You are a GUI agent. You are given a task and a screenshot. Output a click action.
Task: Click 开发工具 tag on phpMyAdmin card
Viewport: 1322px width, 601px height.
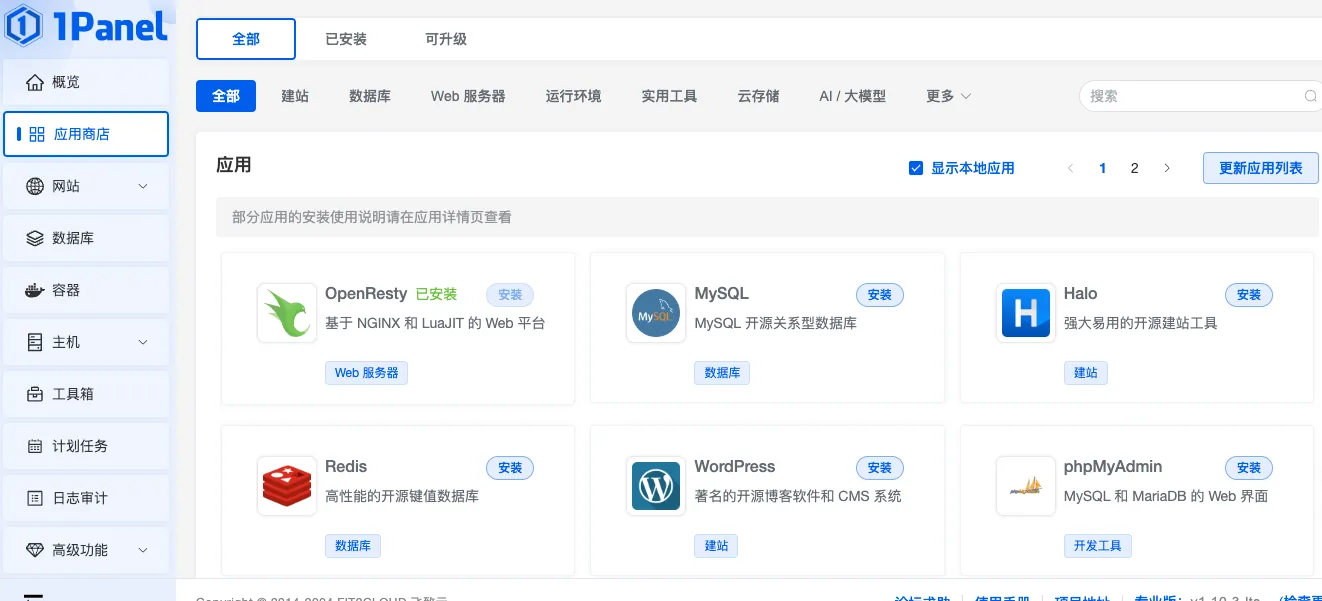pos(1098,546)
